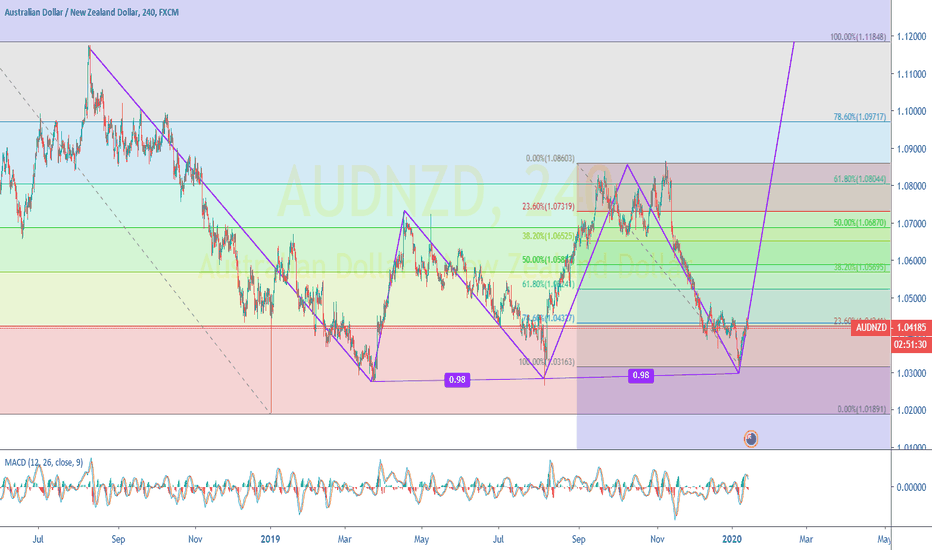Click the left purple 0.98 ratio label
The image size is (932, 550).
click(457, 379)
